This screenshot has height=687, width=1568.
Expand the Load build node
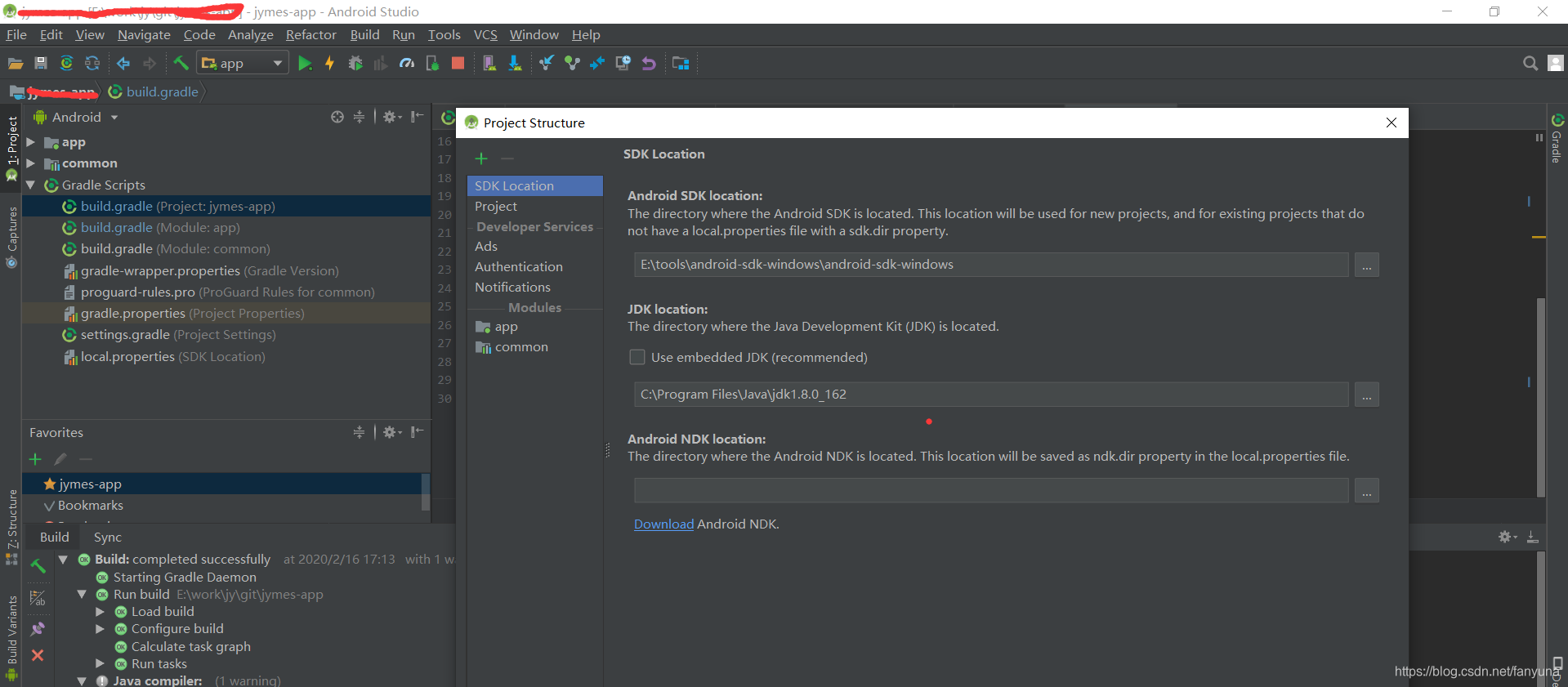(100, 612)
